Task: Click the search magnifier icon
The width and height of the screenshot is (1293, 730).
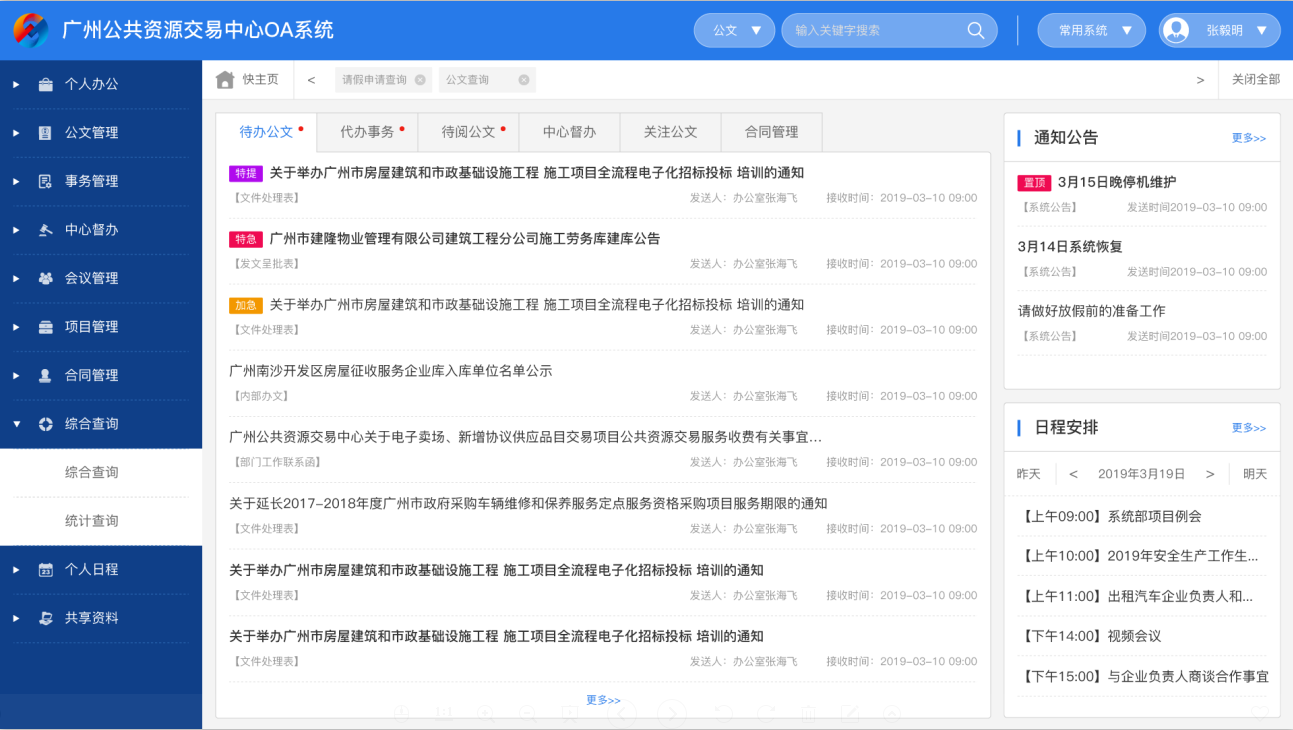Action: [x=974, y=30]
